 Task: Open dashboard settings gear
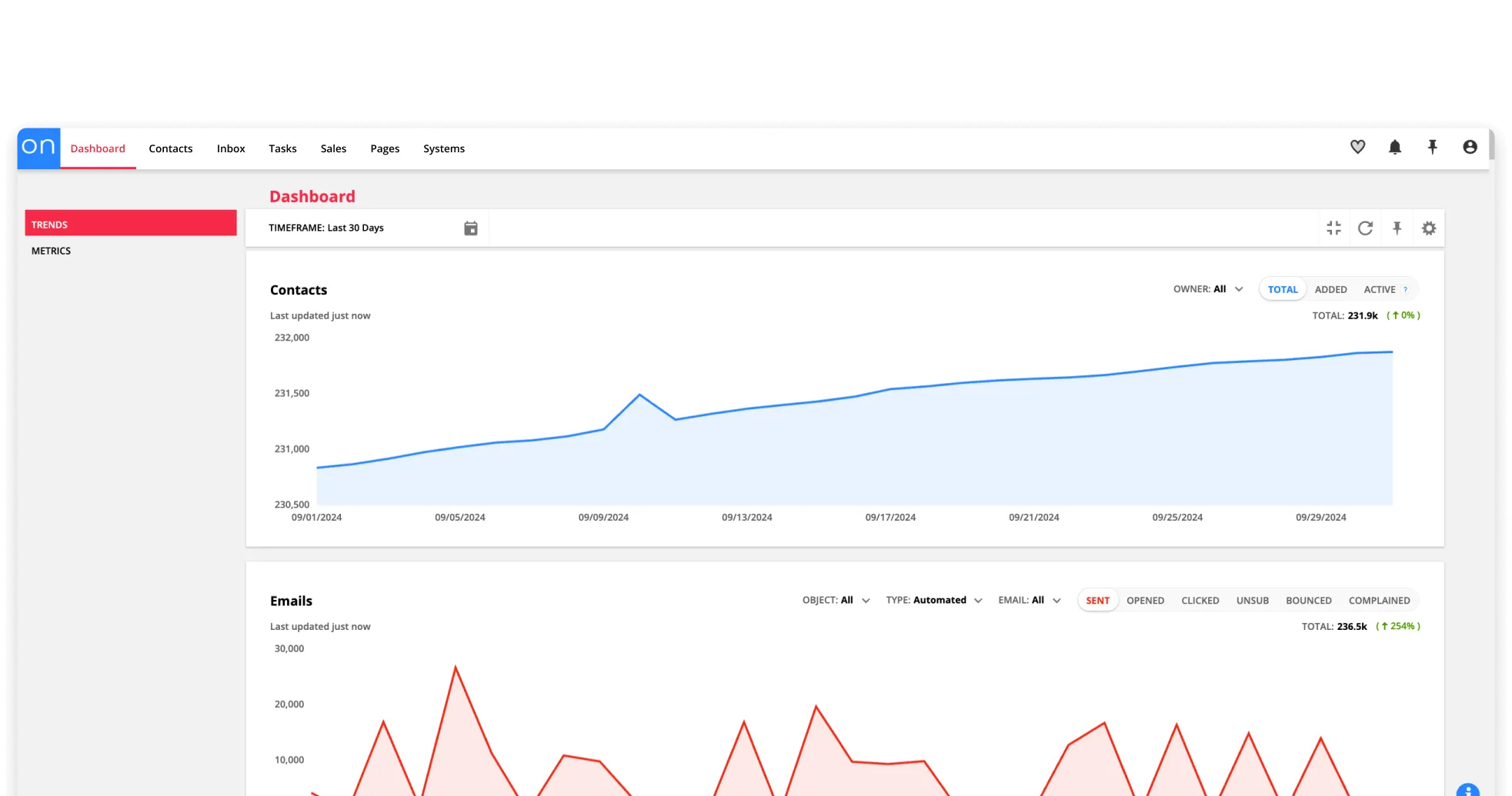coord(1429,228)
